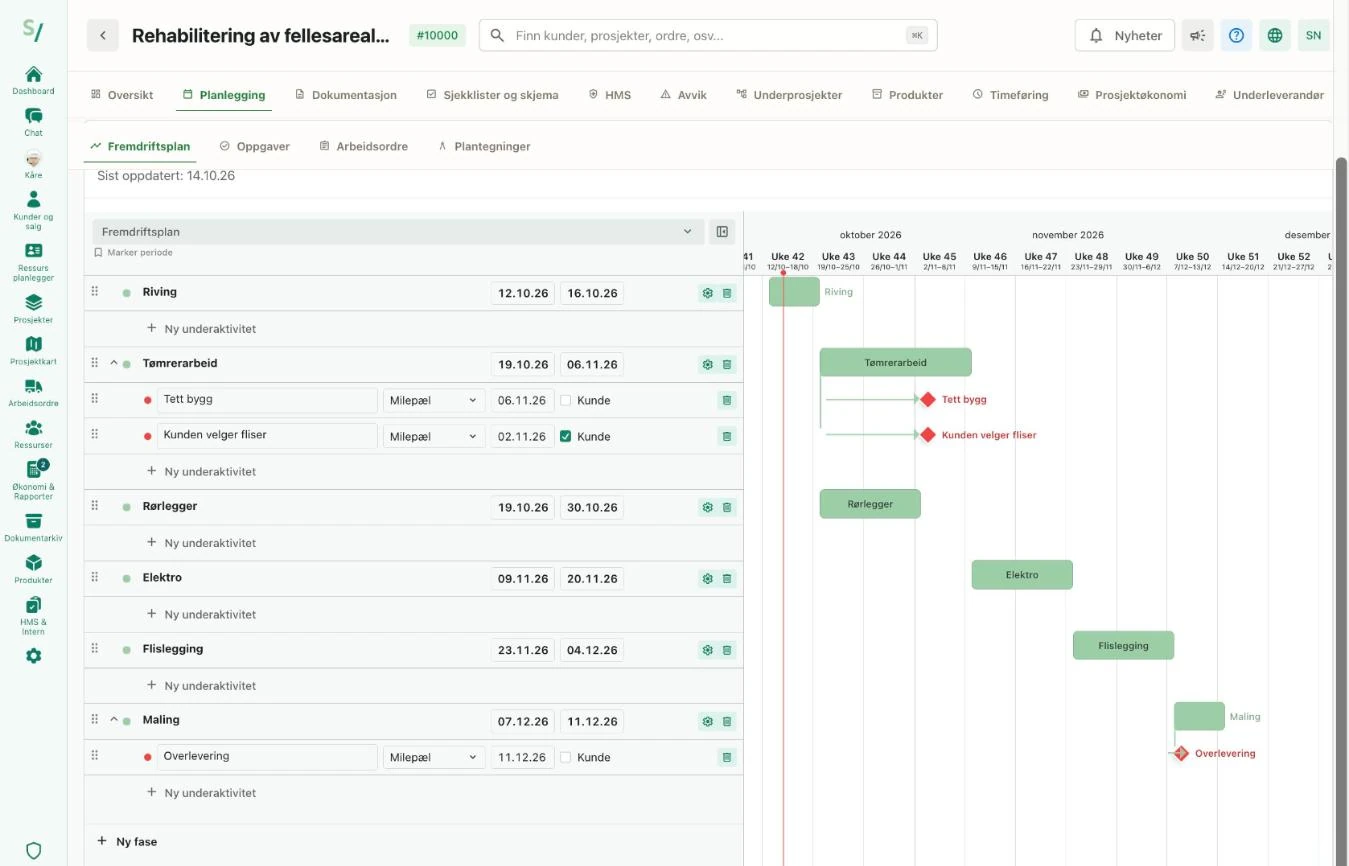Viewport: 1349px width, 866px height.
Task: Open the Dokumentasjon tab
Action: 346,95
